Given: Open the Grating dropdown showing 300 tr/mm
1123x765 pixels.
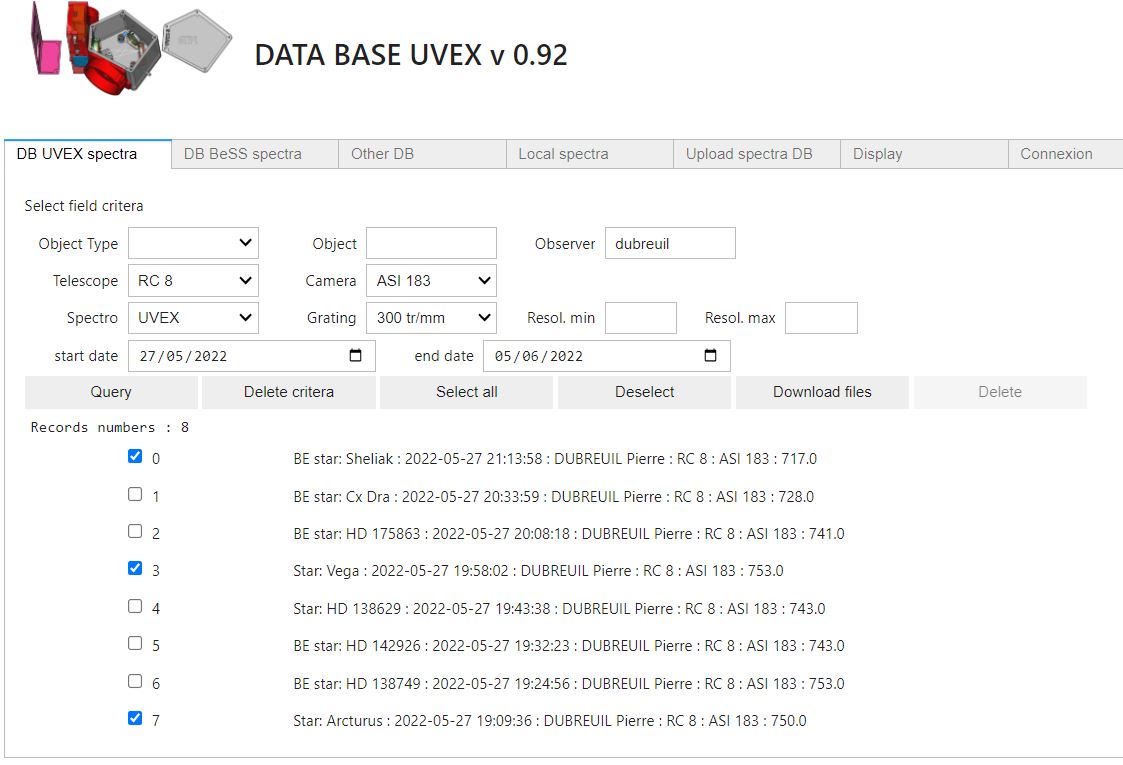Looking at the screenshot, I should pyautogui.click(x=431, y=318).
